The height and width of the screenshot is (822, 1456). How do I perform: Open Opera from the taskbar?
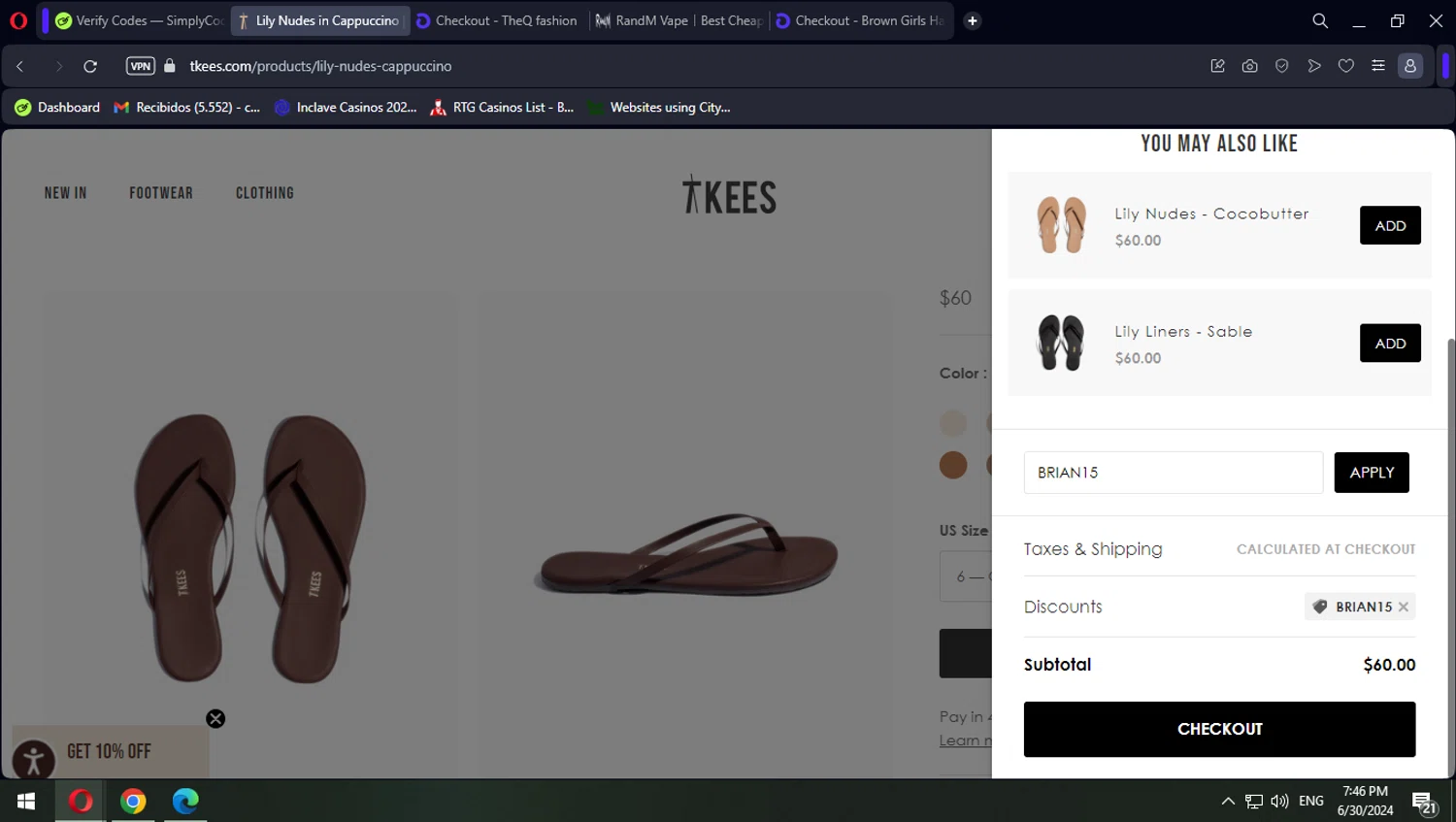tap(81, 801)
